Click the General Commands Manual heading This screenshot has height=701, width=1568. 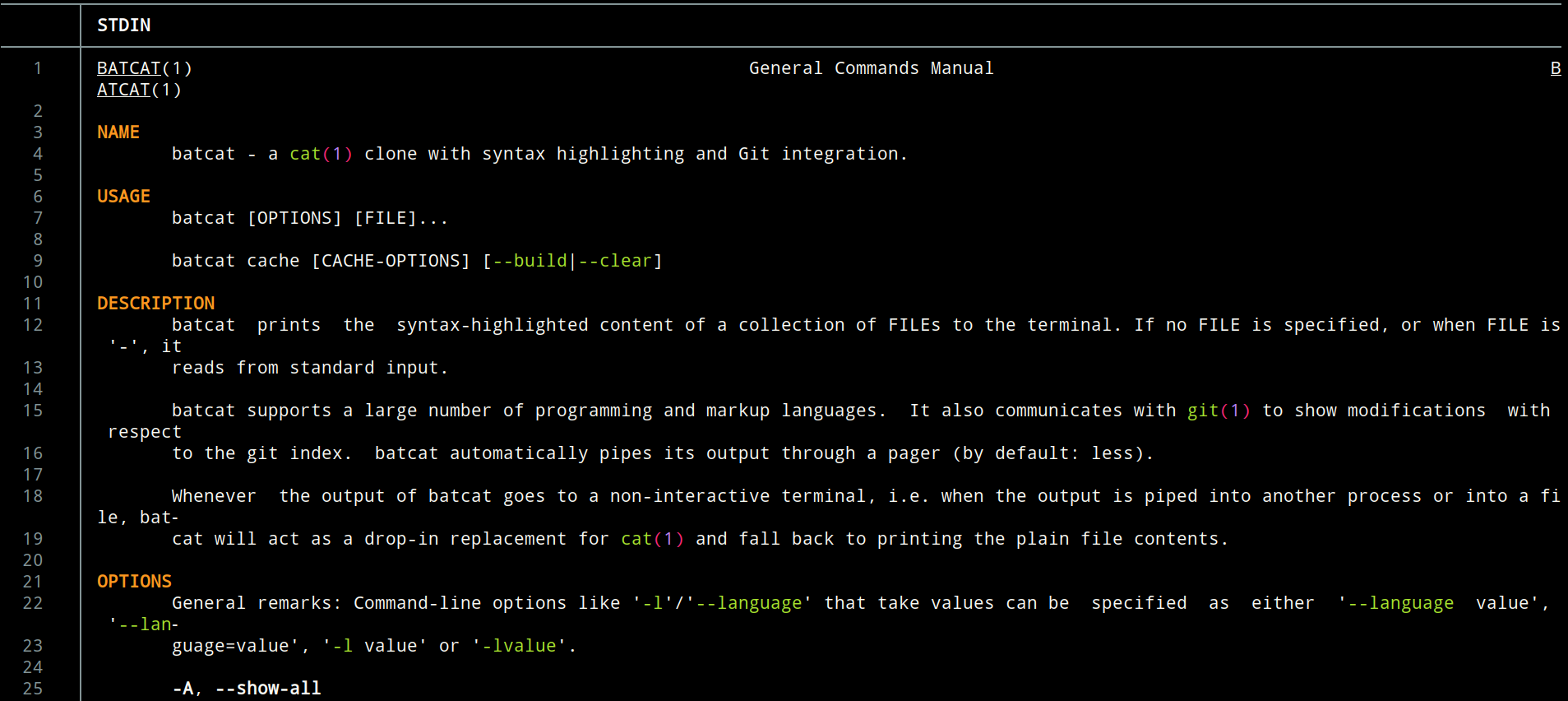pyautogui.click(x=871, y=68)
